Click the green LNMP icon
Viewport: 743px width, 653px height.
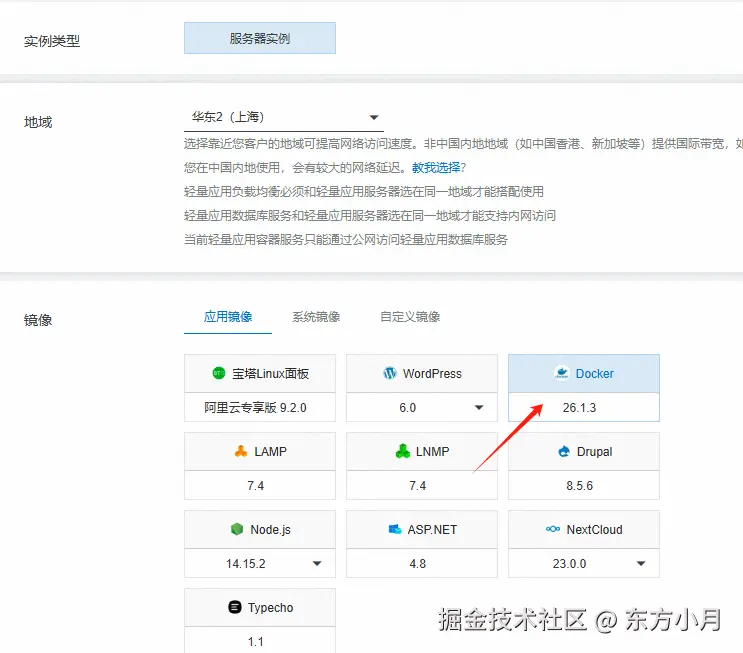pos(402,451)
